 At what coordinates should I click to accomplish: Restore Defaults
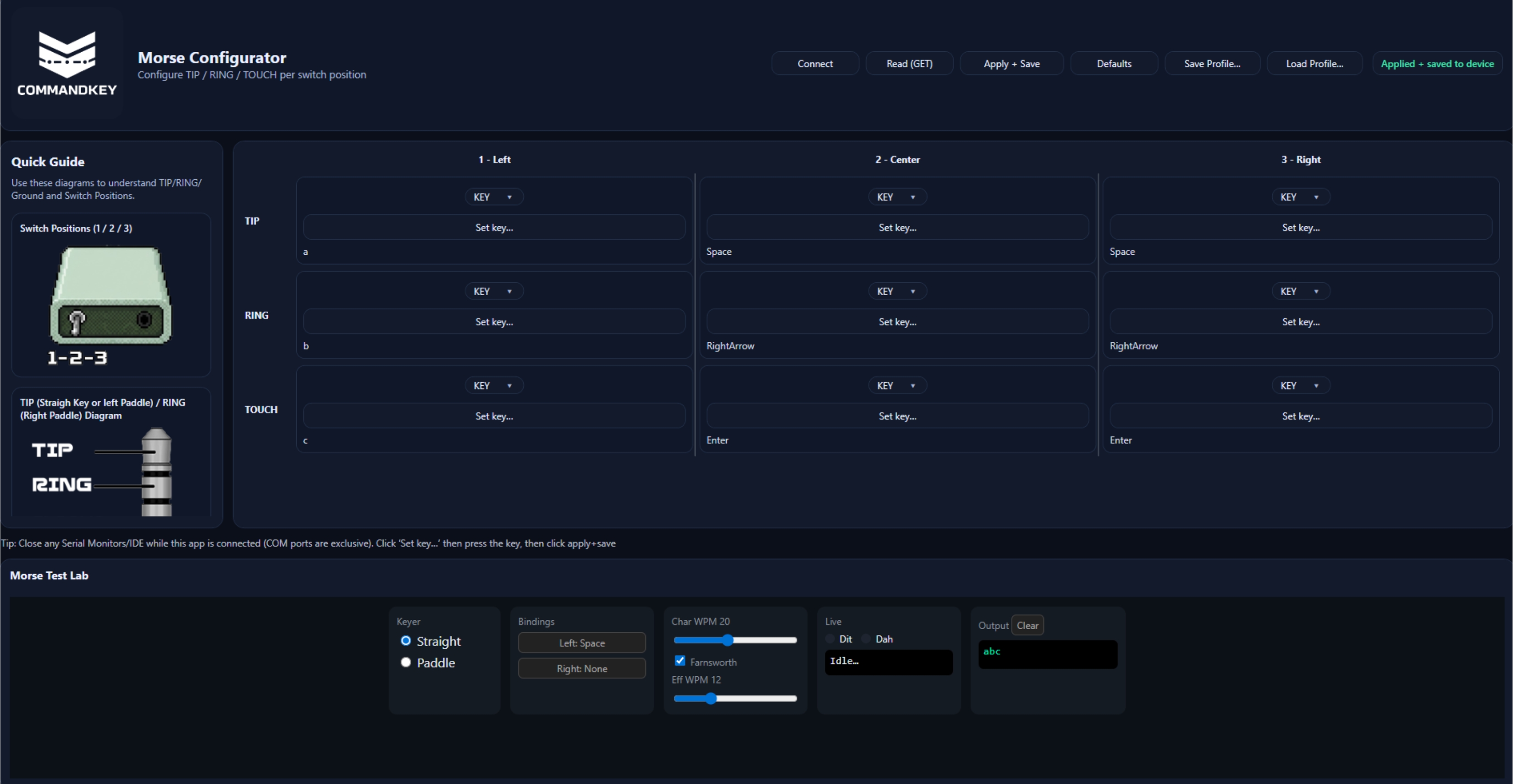1114,63
